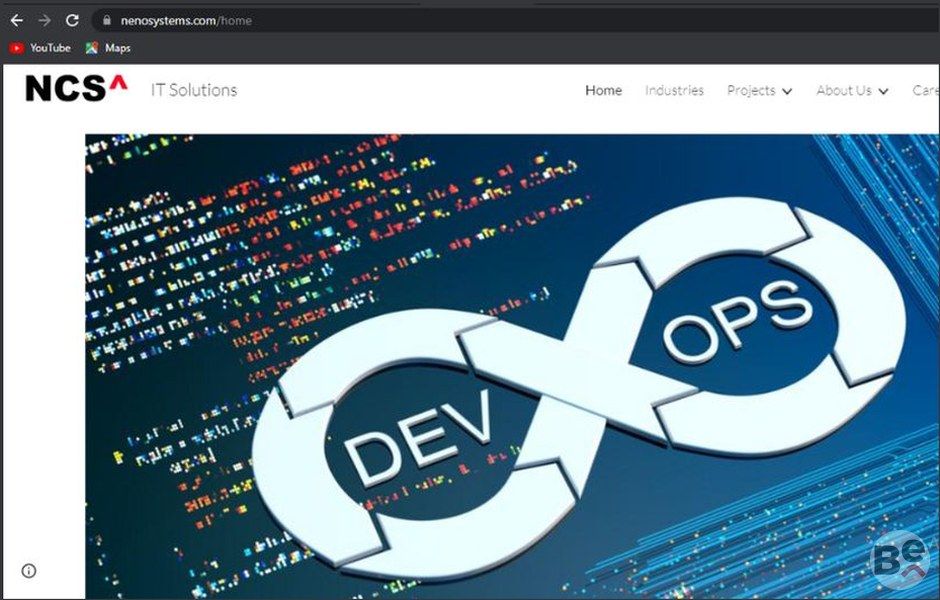
Task: Open the Maps bookmark
Action: [x=108, y=48]
